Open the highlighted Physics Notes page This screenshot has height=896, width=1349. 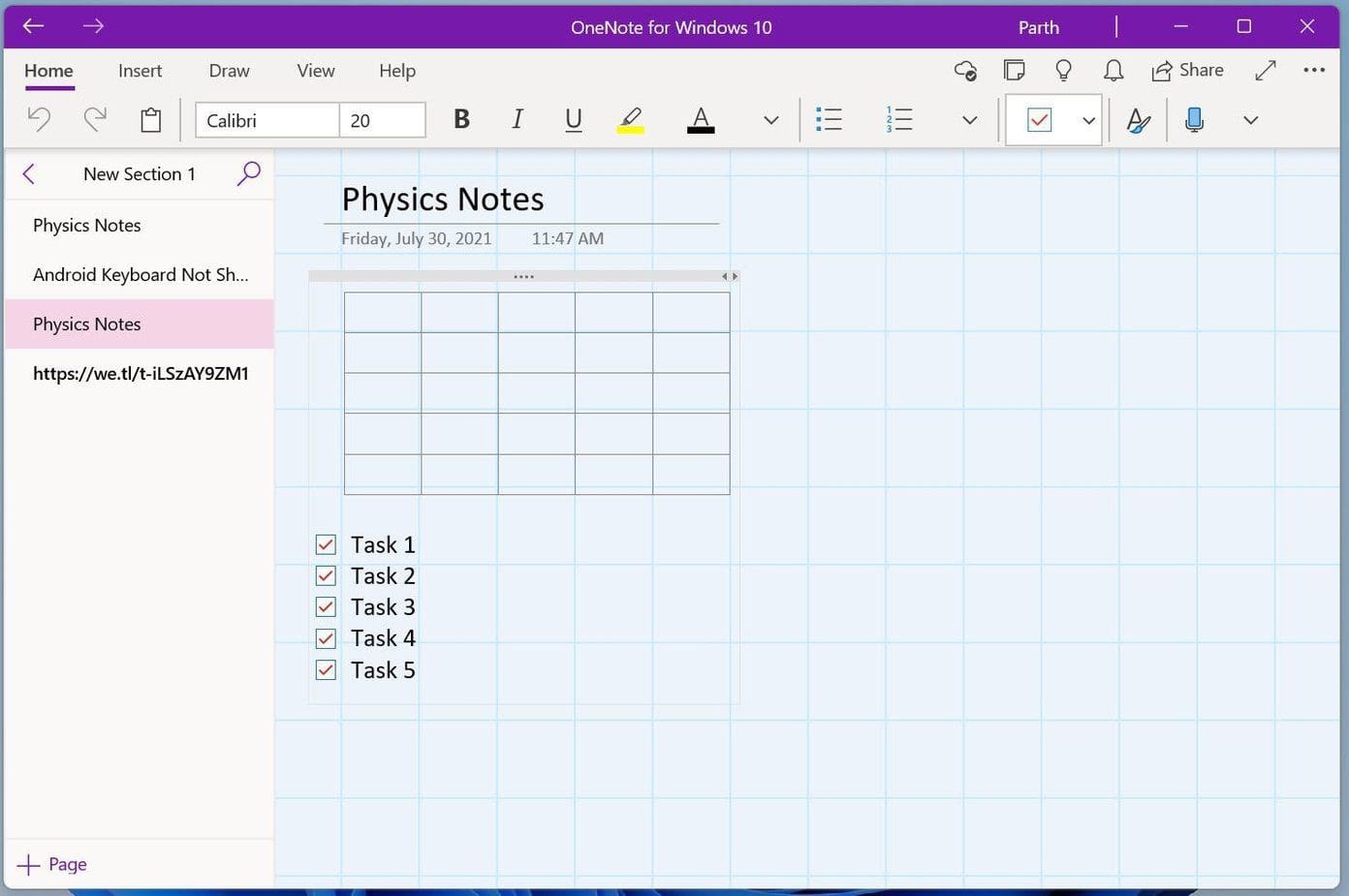click(140, 324)
